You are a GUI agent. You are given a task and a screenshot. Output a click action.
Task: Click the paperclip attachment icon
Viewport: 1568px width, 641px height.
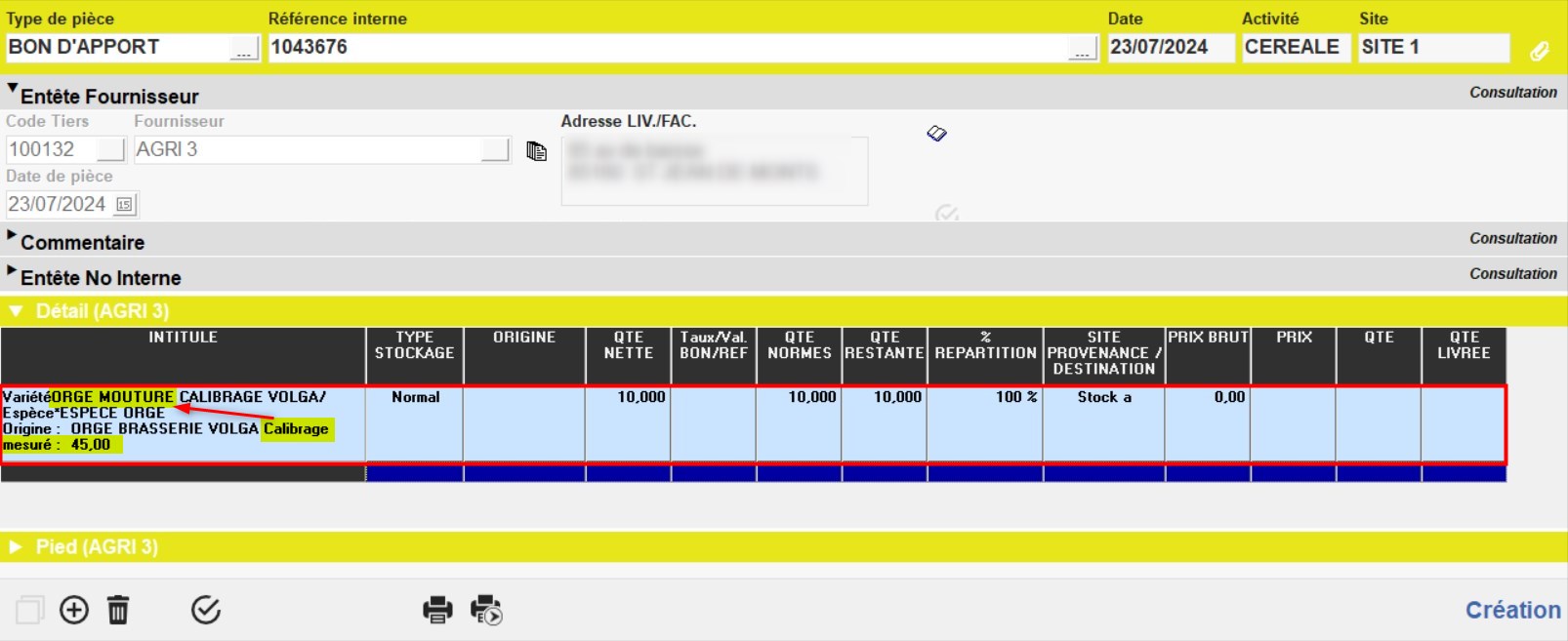[x=1540, y=51]
